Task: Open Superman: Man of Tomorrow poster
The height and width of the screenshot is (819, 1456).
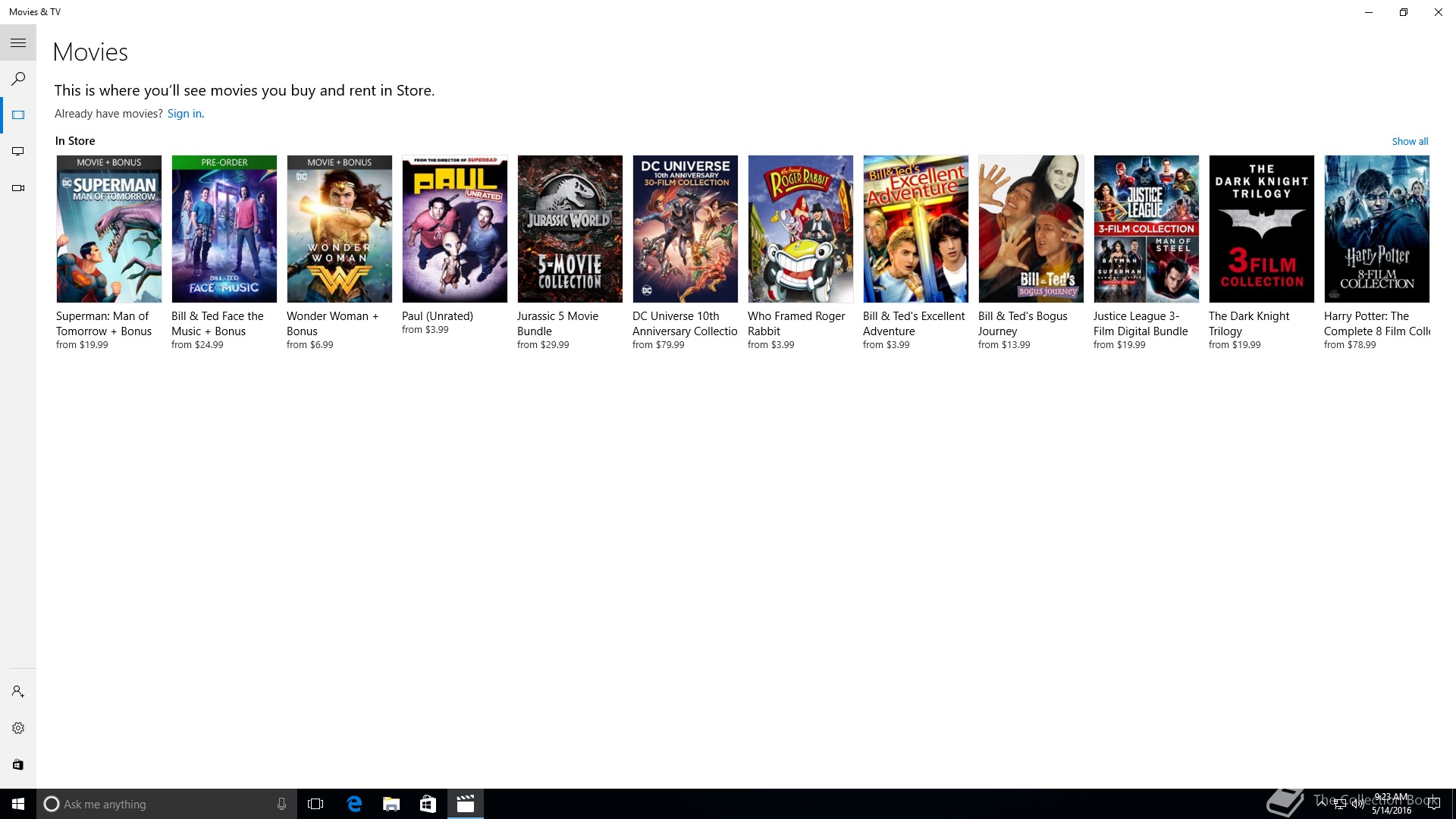Action: point(109,229)
